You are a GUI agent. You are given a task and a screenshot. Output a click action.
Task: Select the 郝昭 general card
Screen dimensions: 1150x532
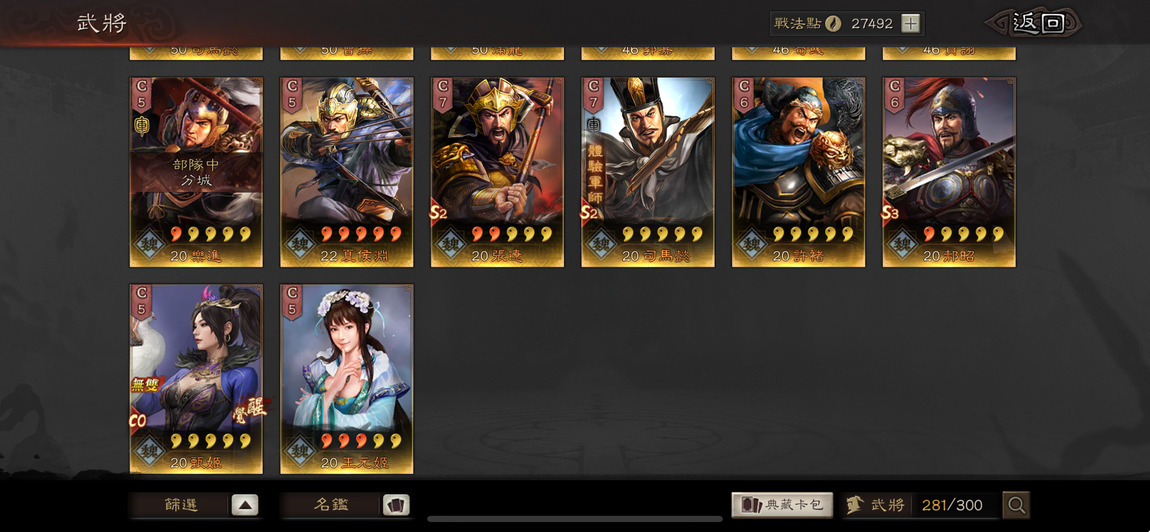pos(949,172)
